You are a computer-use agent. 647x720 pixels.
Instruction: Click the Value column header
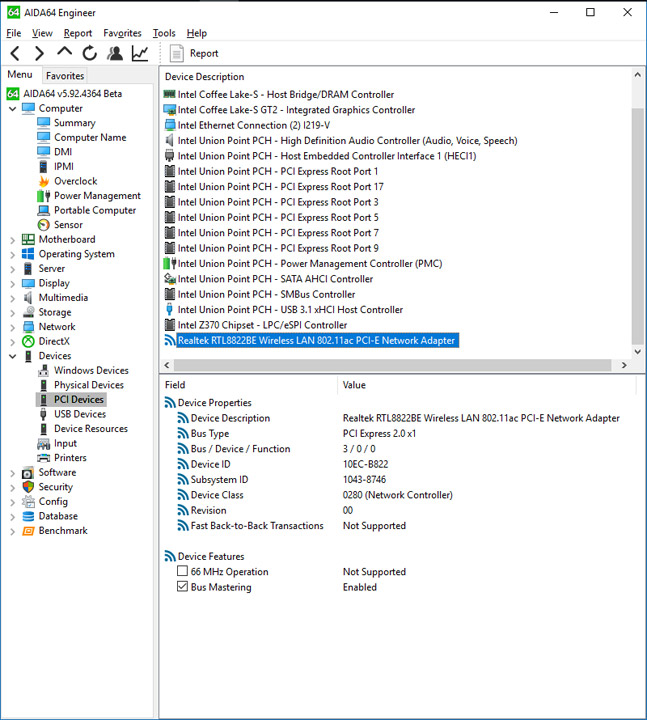pos(354,385)
